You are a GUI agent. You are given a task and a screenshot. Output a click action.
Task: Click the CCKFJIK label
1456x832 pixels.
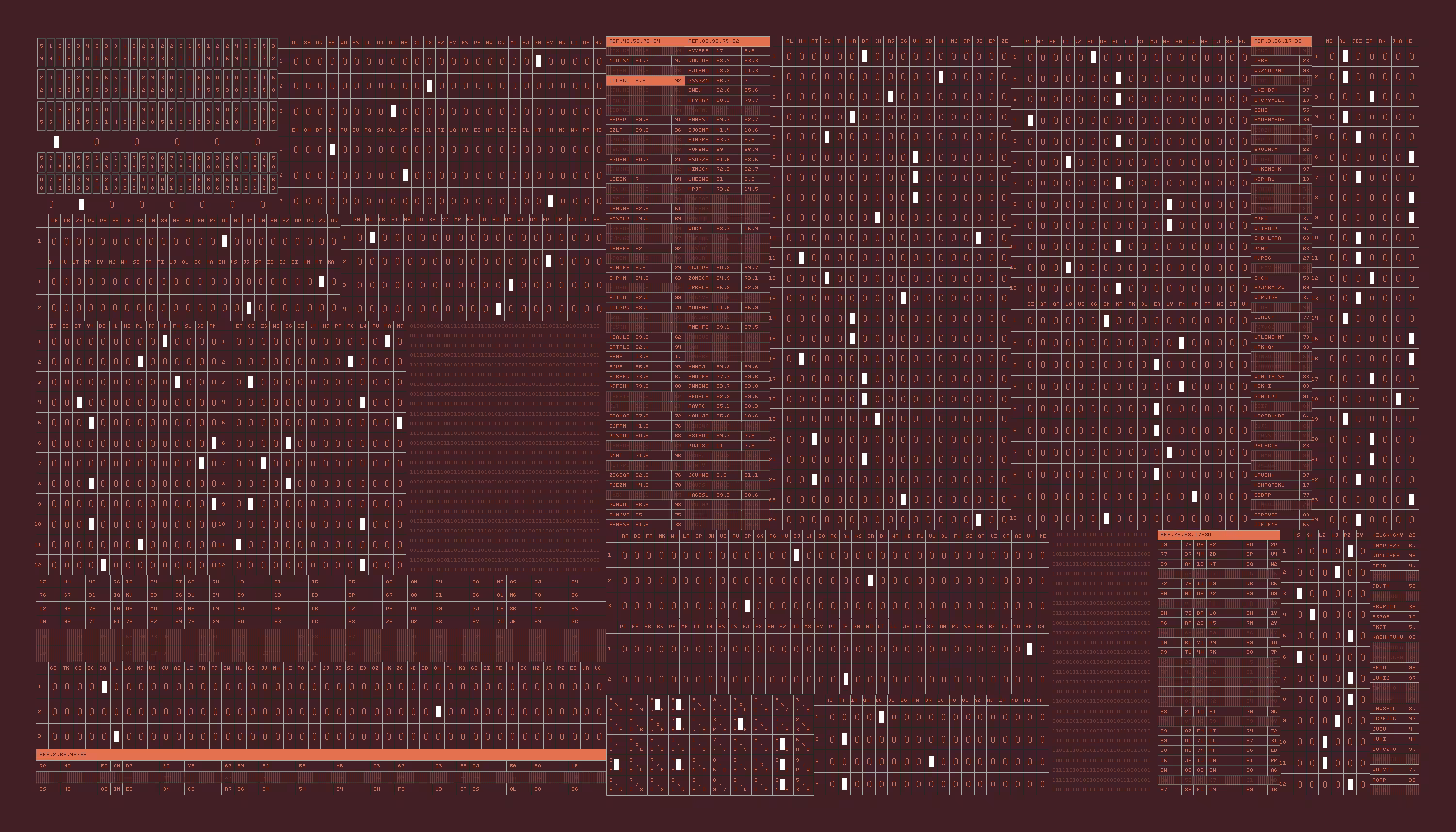(x=1384, y=719)
